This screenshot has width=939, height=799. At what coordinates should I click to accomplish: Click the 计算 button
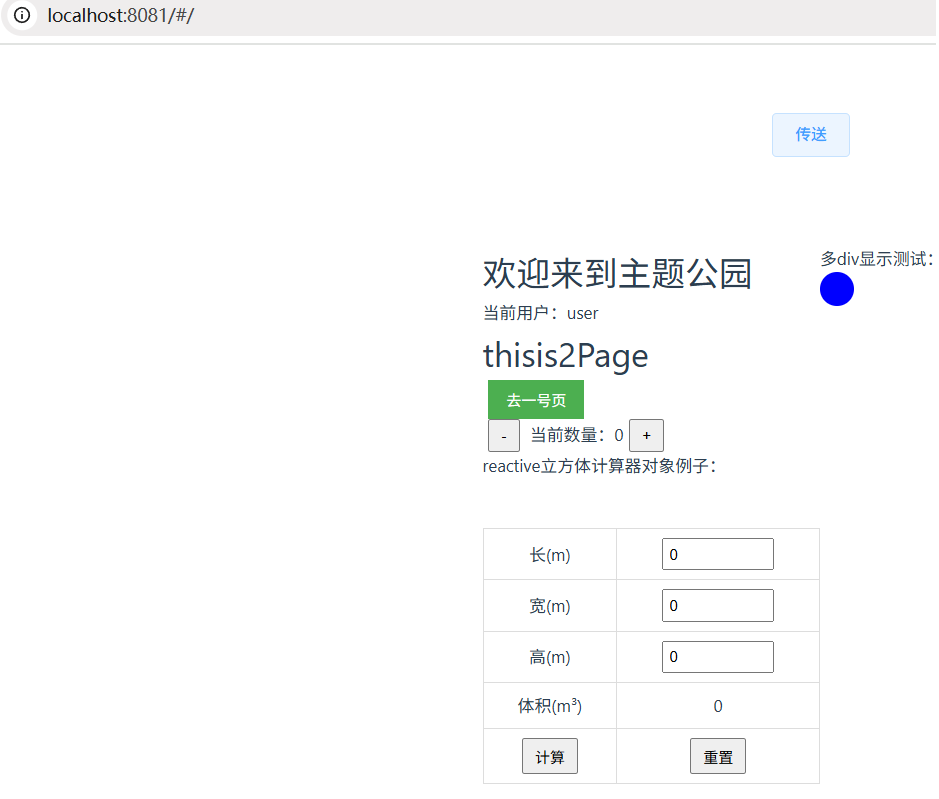coord(550,756)
